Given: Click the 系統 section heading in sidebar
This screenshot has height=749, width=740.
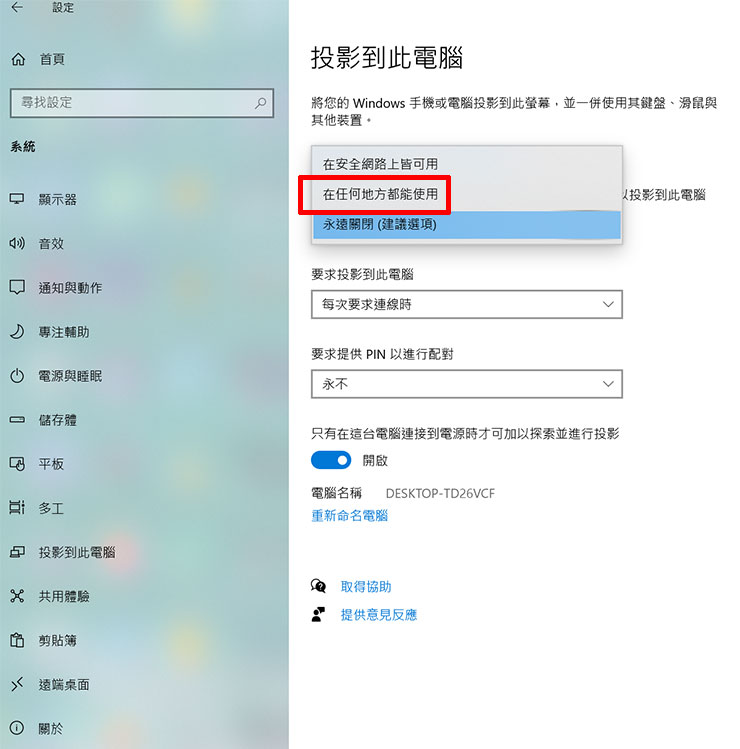Looking at the screenshot, I should [x=23, y=147].
